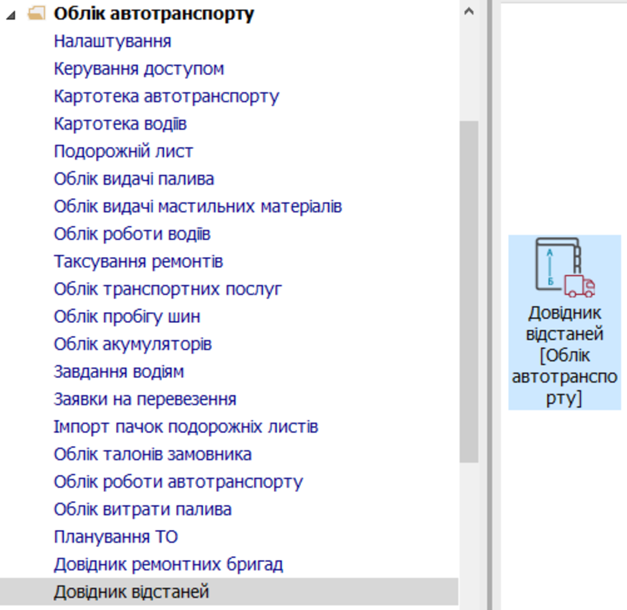Open Облік видачі мастильних матеріалів
The height and width of the screenshot is (610, 627).
coord(198,206)
